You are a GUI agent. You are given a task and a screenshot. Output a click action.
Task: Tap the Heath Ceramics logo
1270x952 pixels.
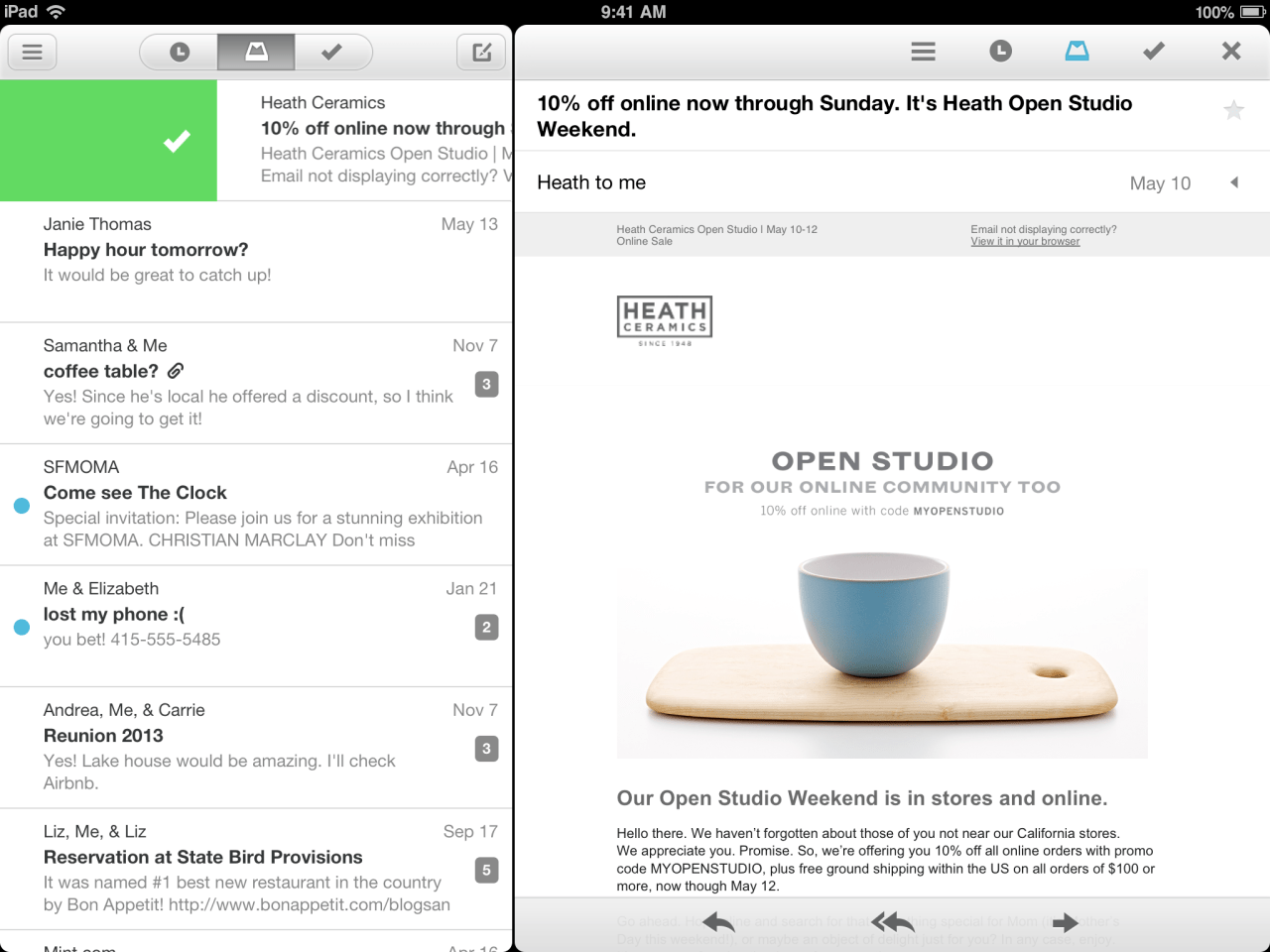[665, 320]
